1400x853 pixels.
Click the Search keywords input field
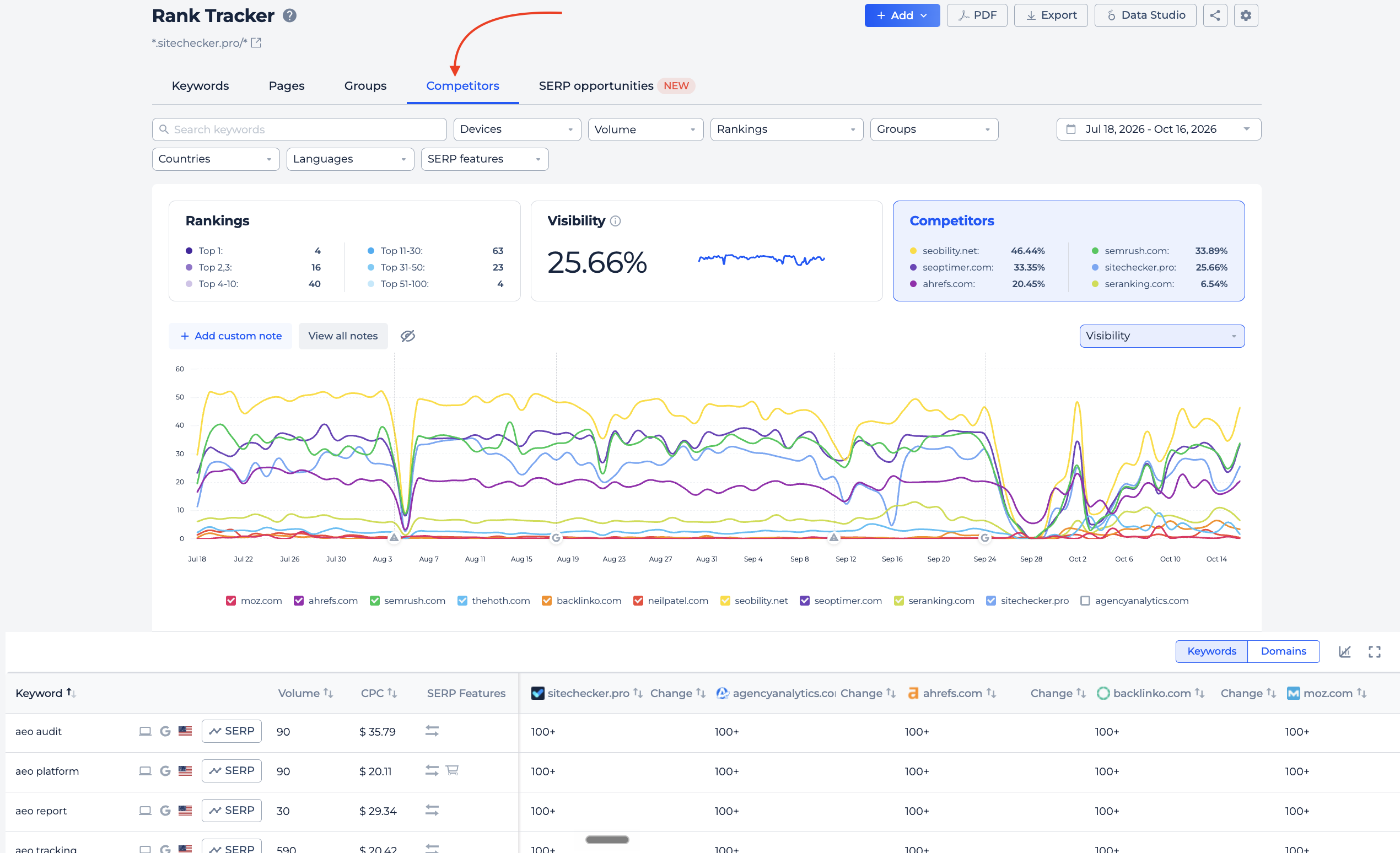(x=299, y=129)
